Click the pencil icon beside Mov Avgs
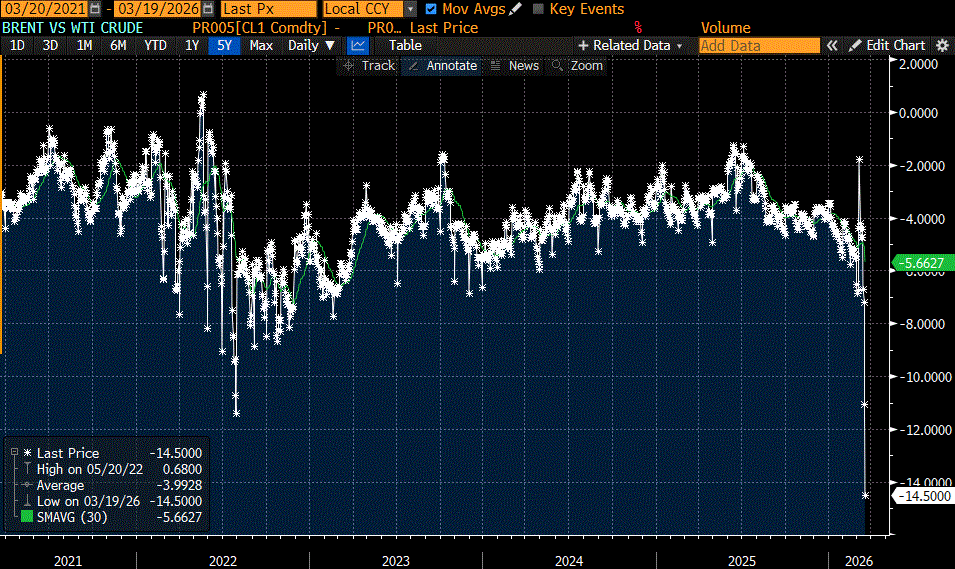This screenshot has height=569, width=955. pyautogui.click(x=516, y=9)
